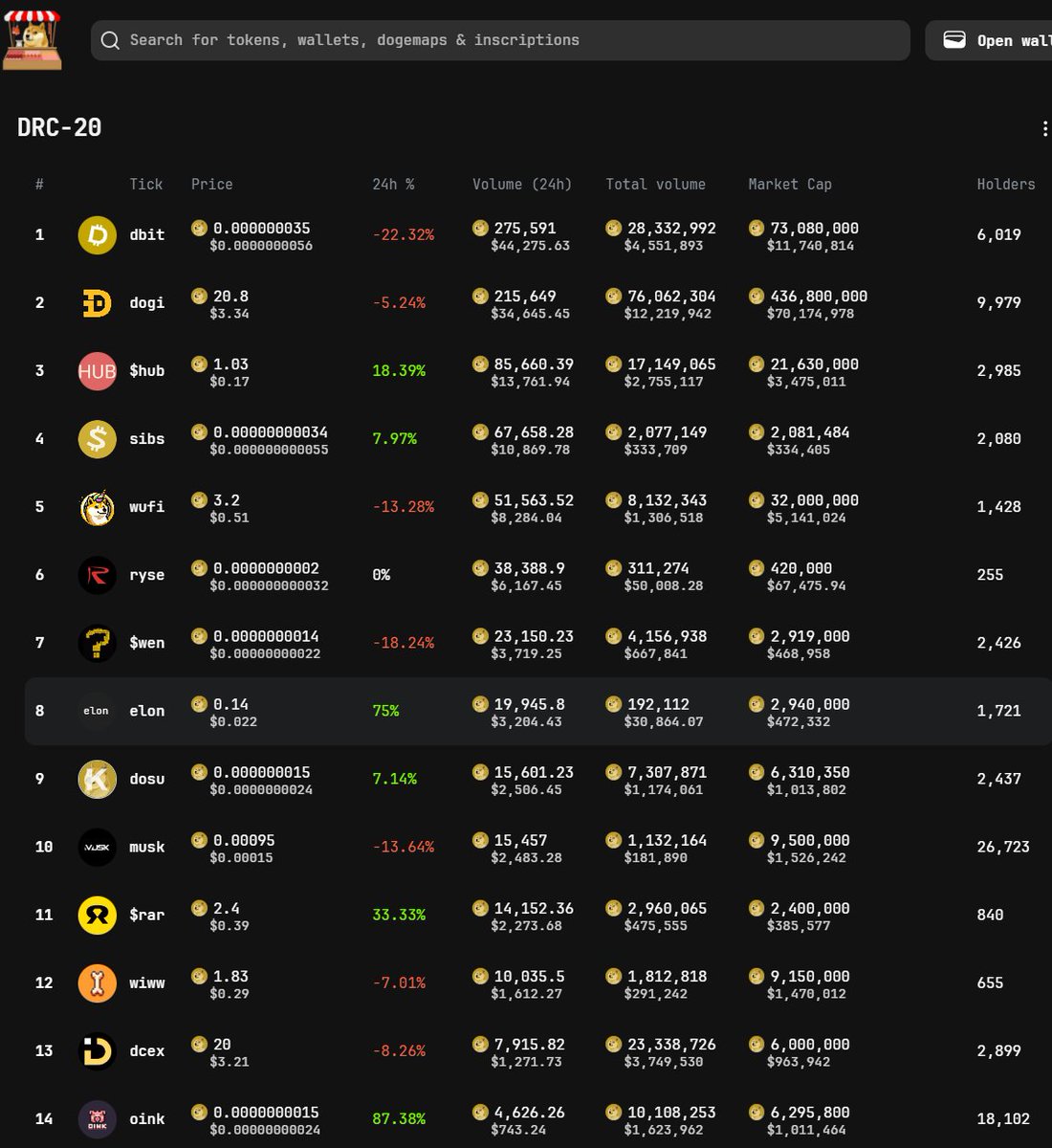The image size is (1052, 1148).
Task: Sort by the Market Cap column header
Action: coord(790,184)
